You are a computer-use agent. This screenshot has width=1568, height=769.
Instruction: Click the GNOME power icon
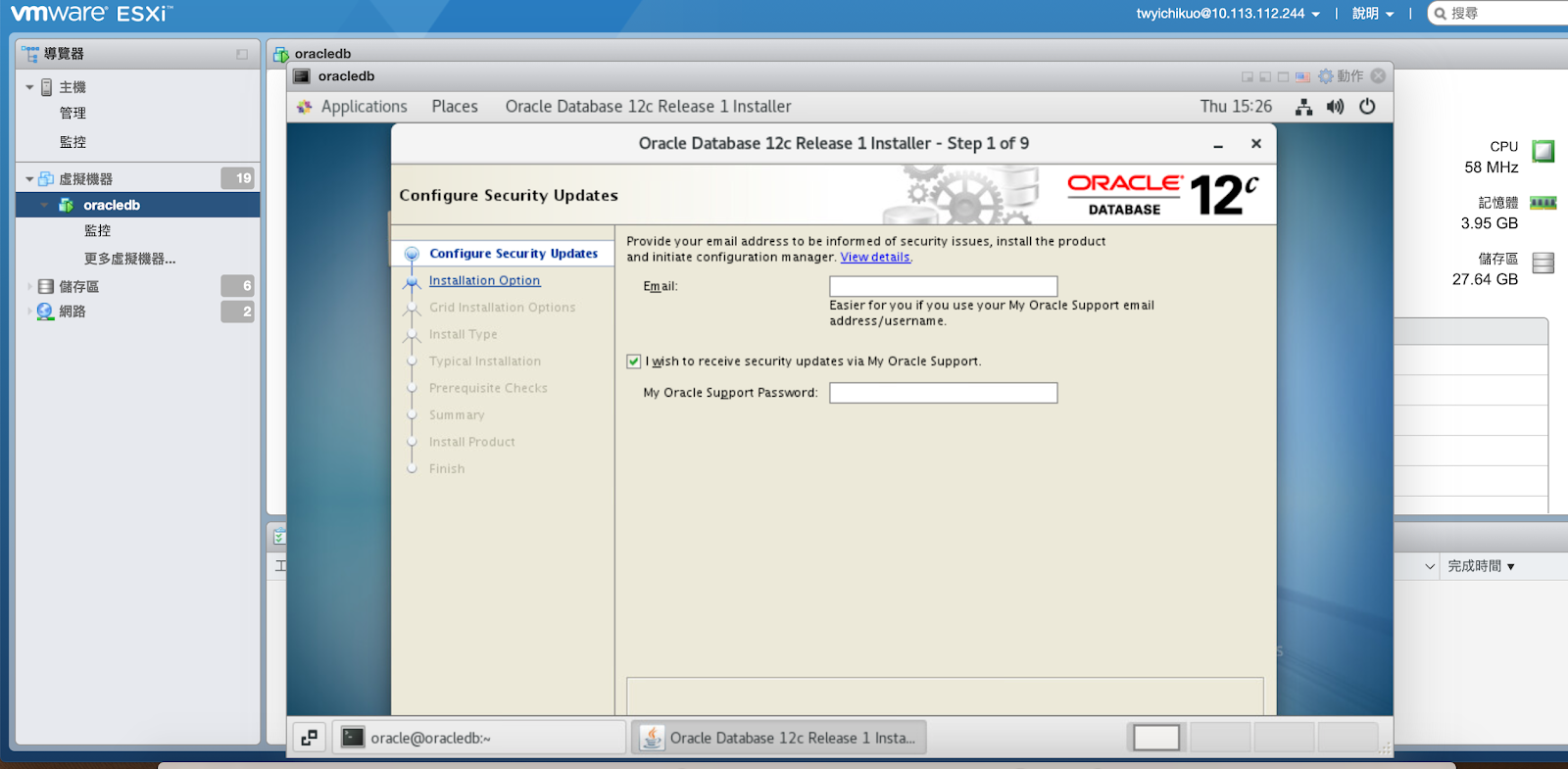point(1367,106)
